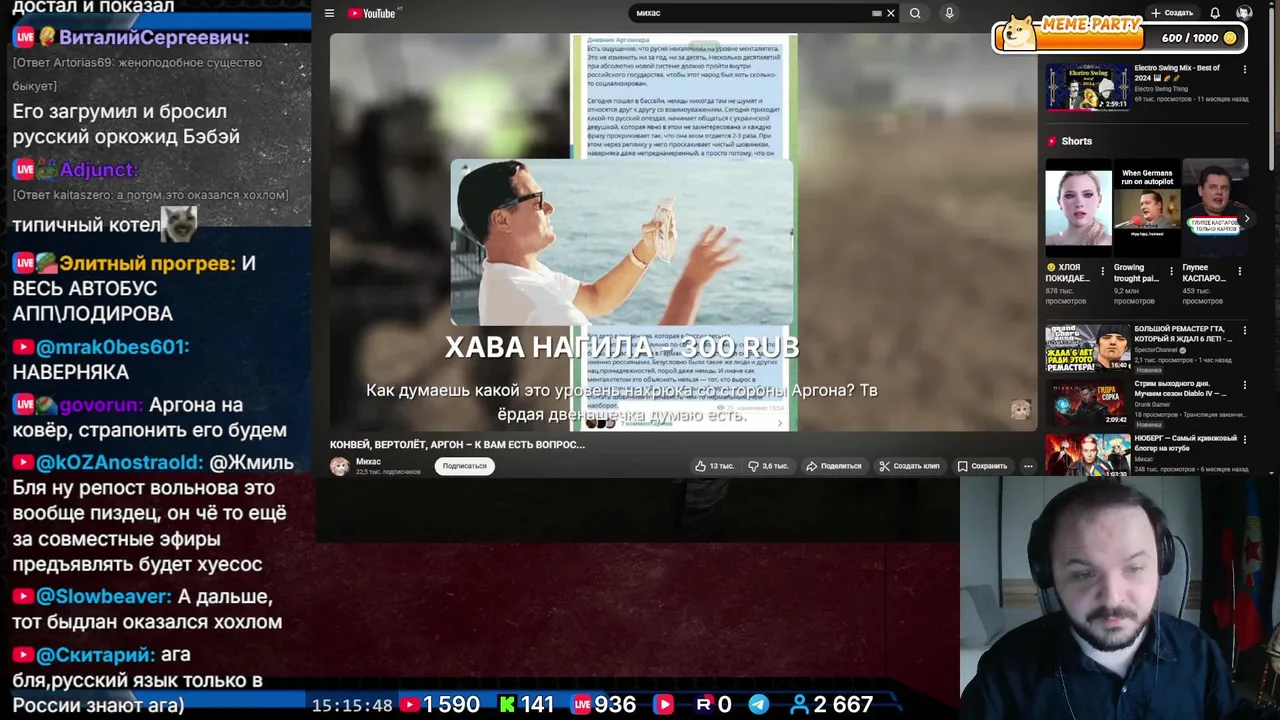Save the video with Сохранить
This screenshot has height=720, width=1280.
click(x=982, y=466)
